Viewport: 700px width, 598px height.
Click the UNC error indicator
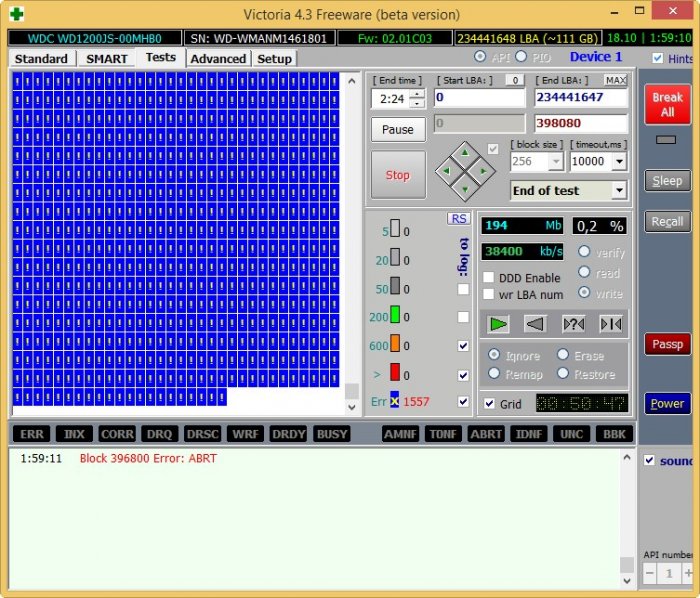tap(571, 434)
